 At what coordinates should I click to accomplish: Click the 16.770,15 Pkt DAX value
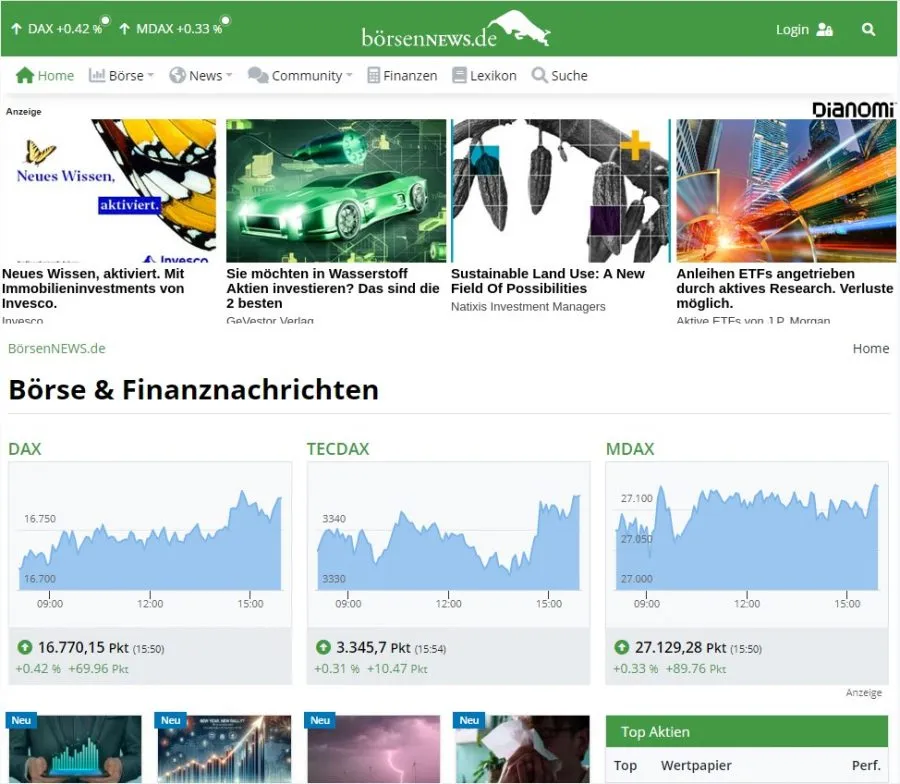[x=83, y=647]
